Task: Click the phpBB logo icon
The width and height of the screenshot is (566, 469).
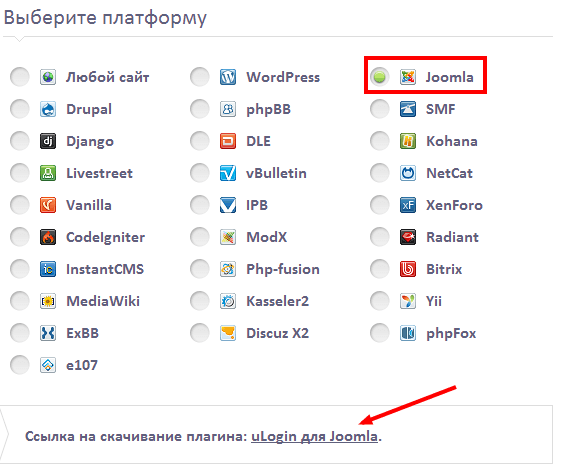Action: (x=228, y=109)
